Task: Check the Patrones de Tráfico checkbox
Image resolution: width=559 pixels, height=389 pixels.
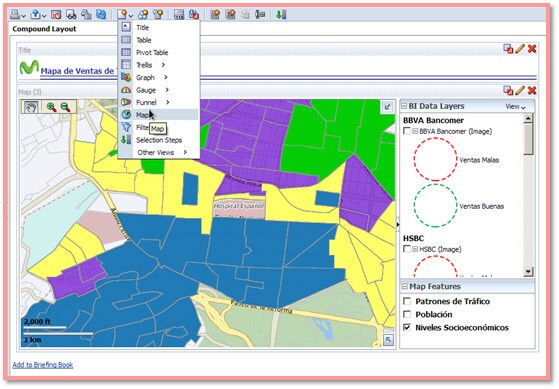Action: pos(407,301)
